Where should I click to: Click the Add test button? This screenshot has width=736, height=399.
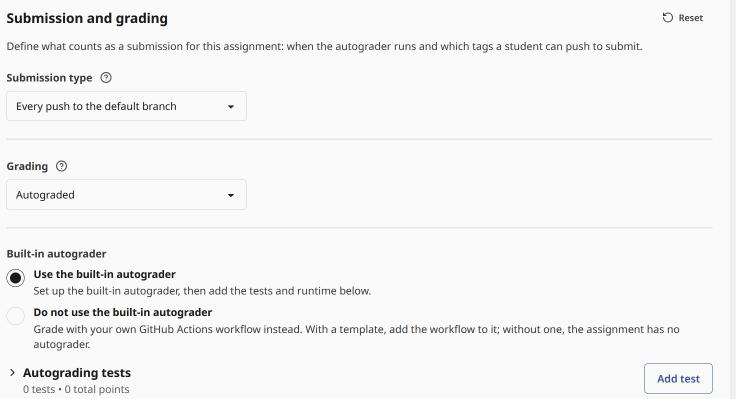pyautogui.click(x=678, y=378)
